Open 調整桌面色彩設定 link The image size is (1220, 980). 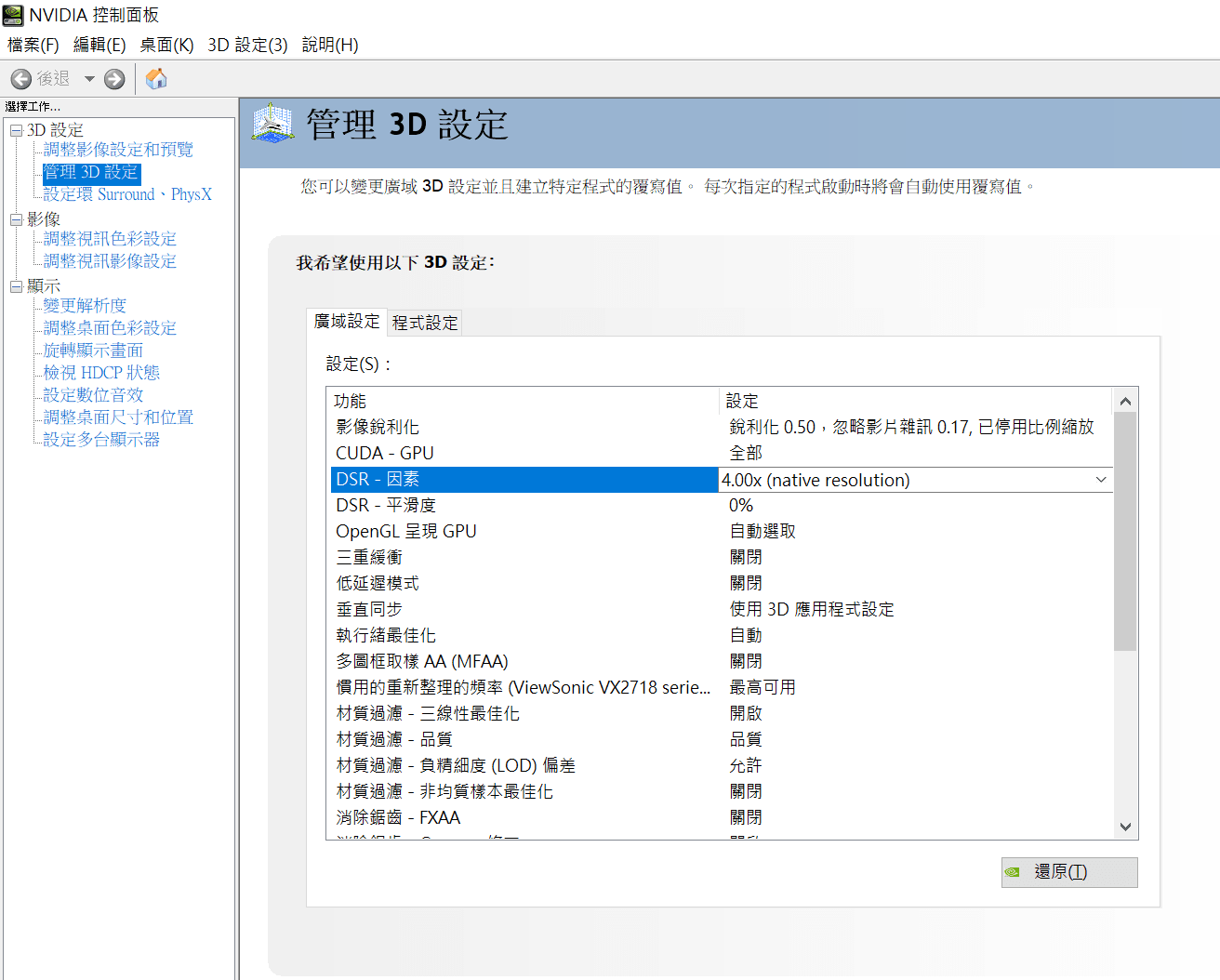pos(110,328)
